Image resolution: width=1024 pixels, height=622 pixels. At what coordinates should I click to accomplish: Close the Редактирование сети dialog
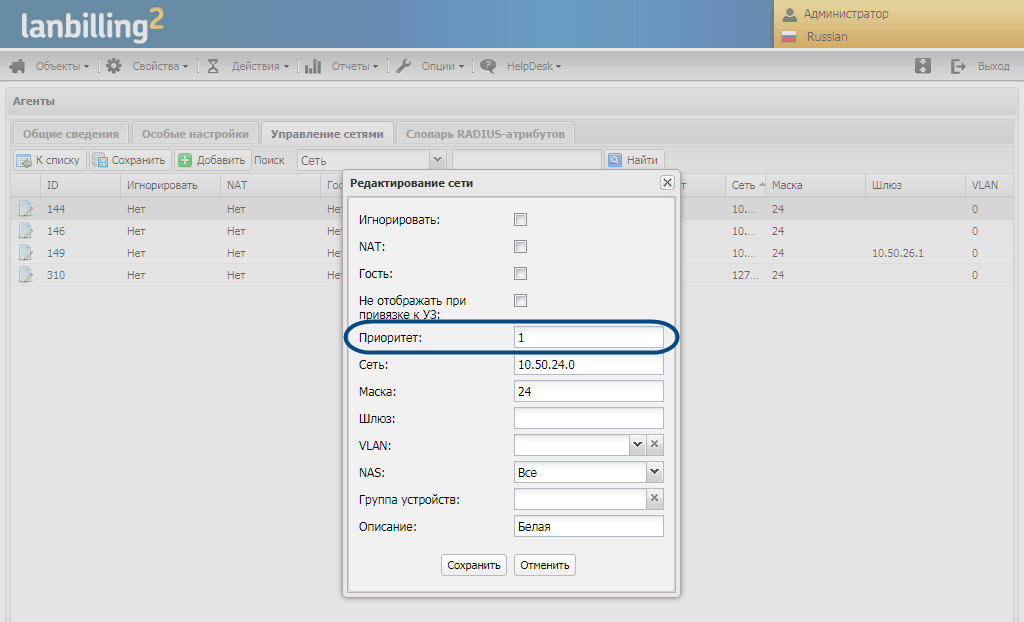click(x=667, y=182)
